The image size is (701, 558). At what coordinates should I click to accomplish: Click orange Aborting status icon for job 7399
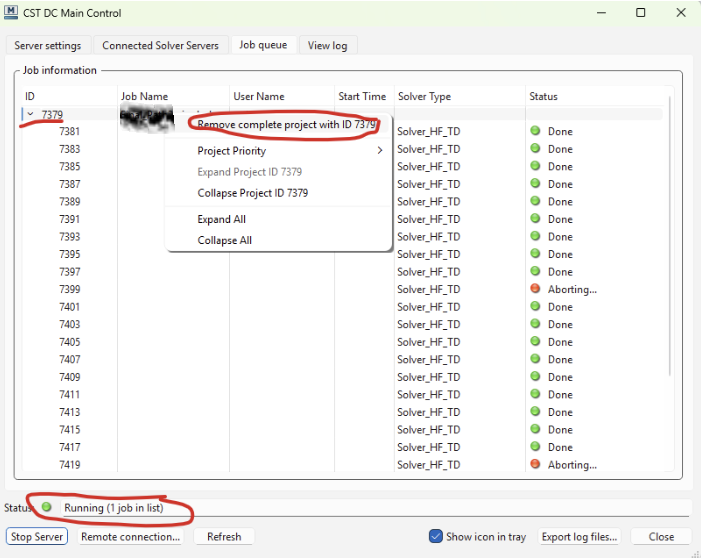535,290
